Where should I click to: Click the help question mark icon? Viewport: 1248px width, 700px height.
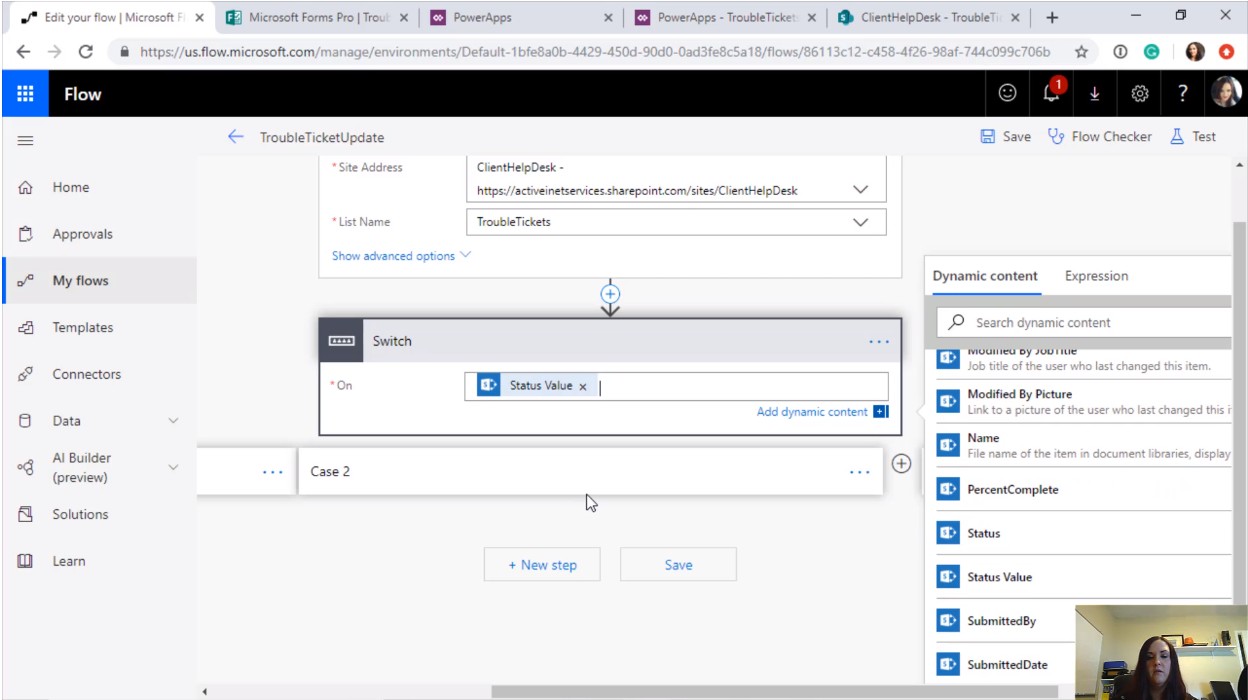coord(1183,93)
